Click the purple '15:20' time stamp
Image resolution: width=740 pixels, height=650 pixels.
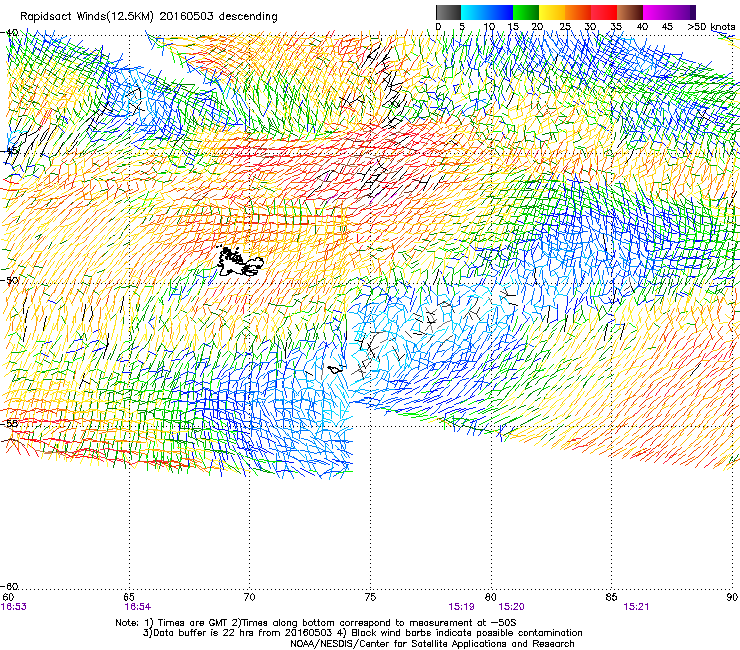512,607
